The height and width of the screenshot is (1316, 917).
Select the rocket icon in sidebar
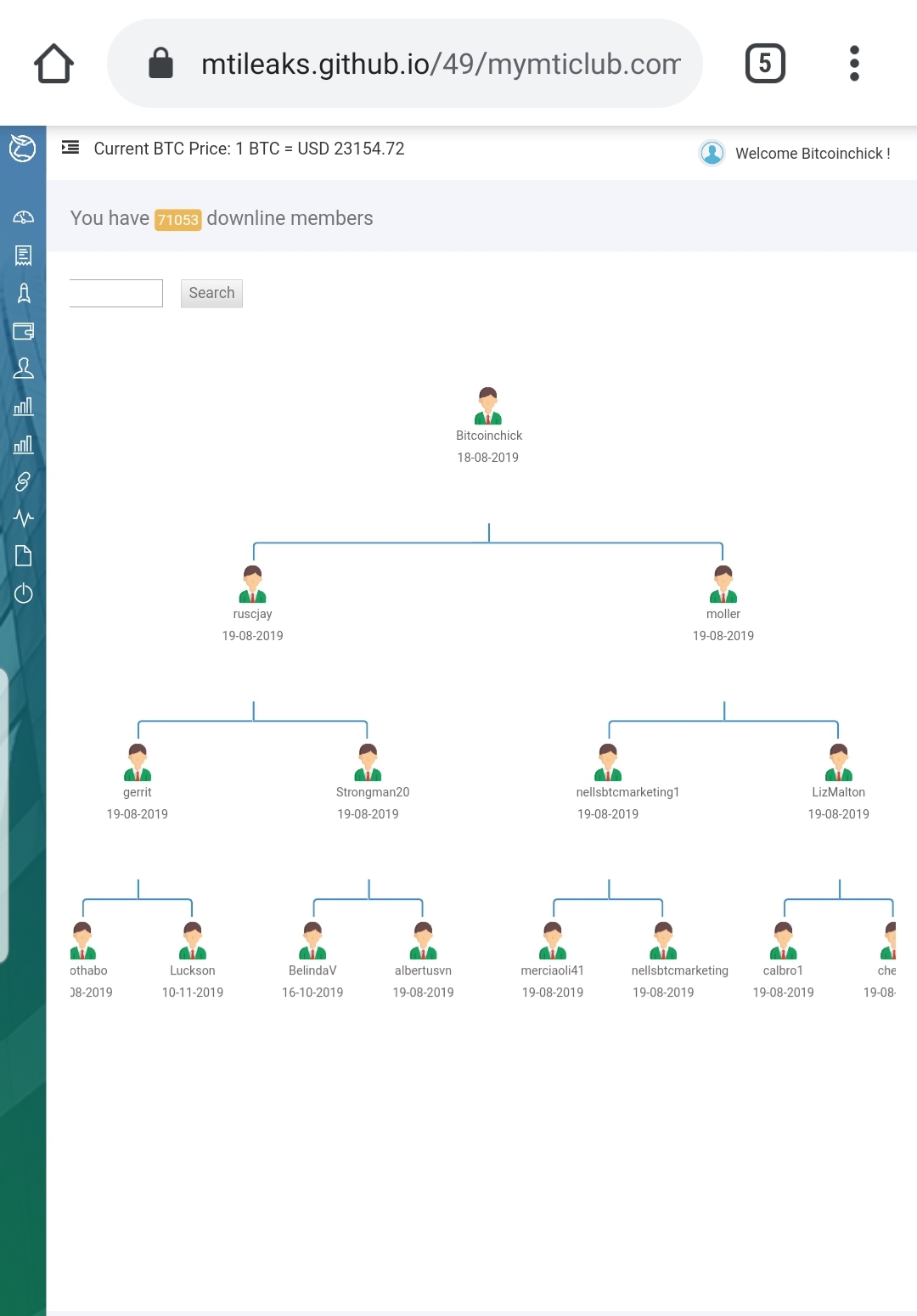[23, 293]
